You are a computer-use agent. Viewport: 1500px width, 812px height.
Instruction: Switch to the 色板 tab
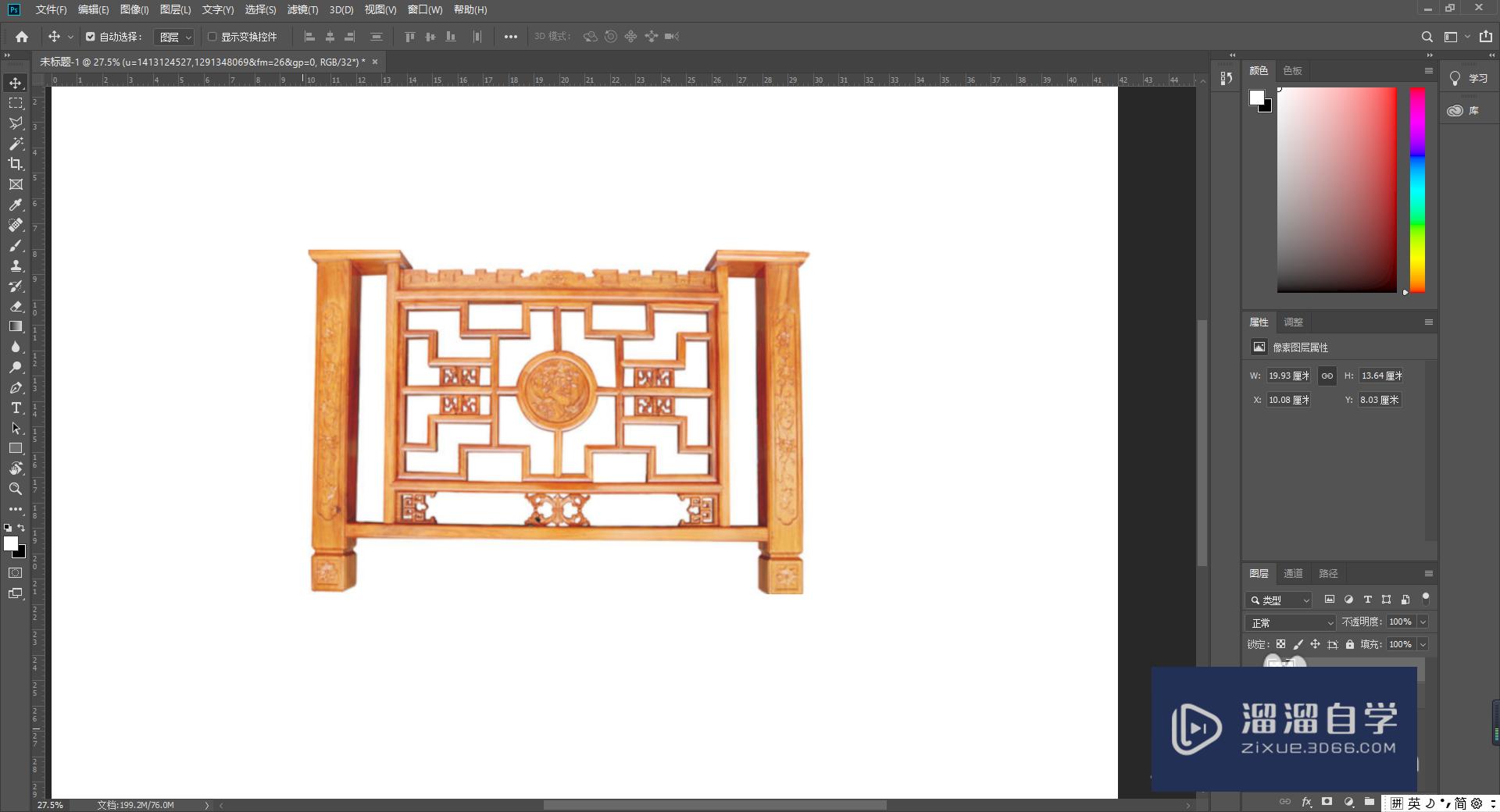point(1292,70)
